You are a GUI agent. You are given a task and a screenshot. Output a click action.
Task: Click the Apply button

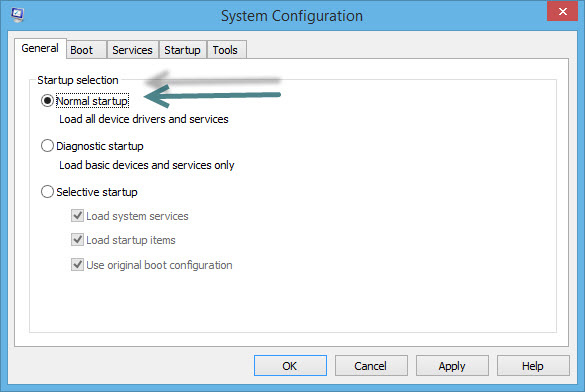pyautogui.click(x=452, y=366)
